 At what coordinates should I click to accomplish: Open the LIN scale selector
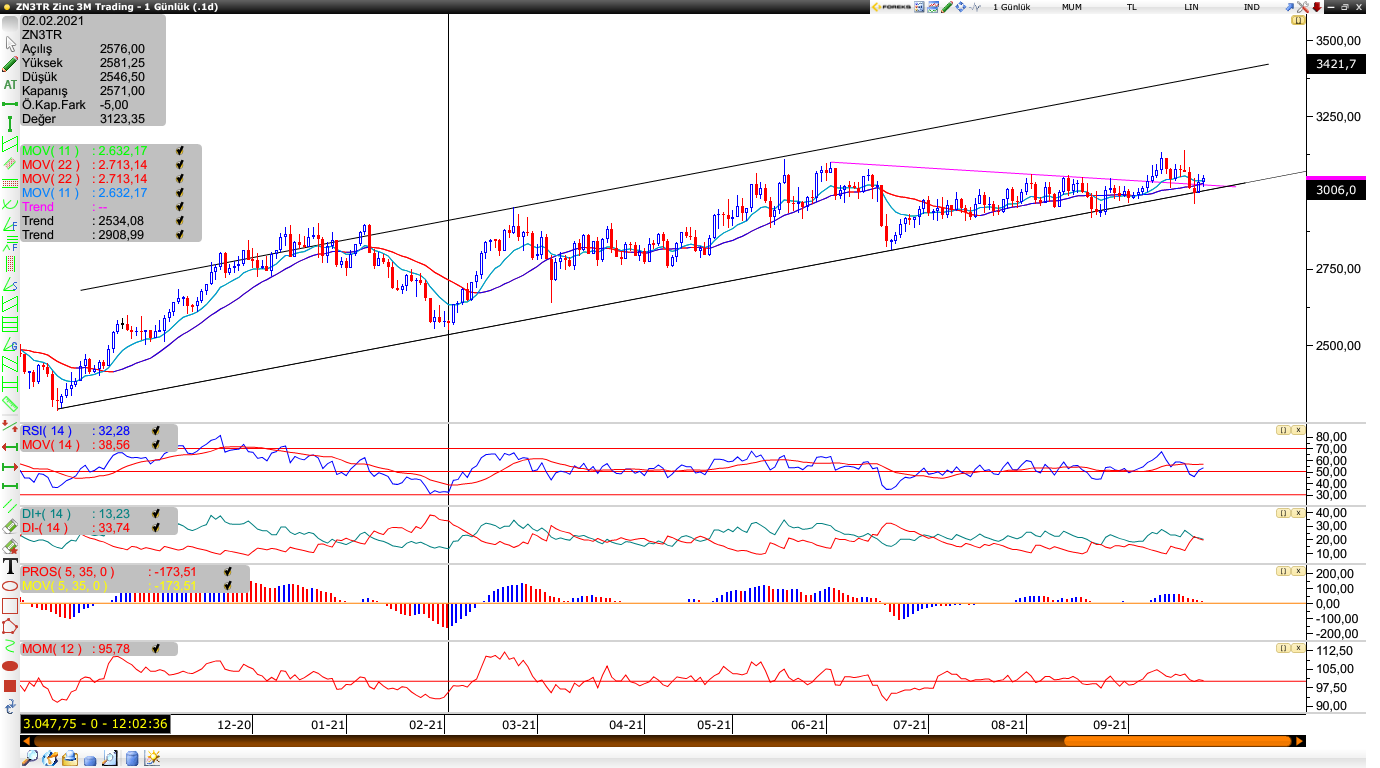1191,7
